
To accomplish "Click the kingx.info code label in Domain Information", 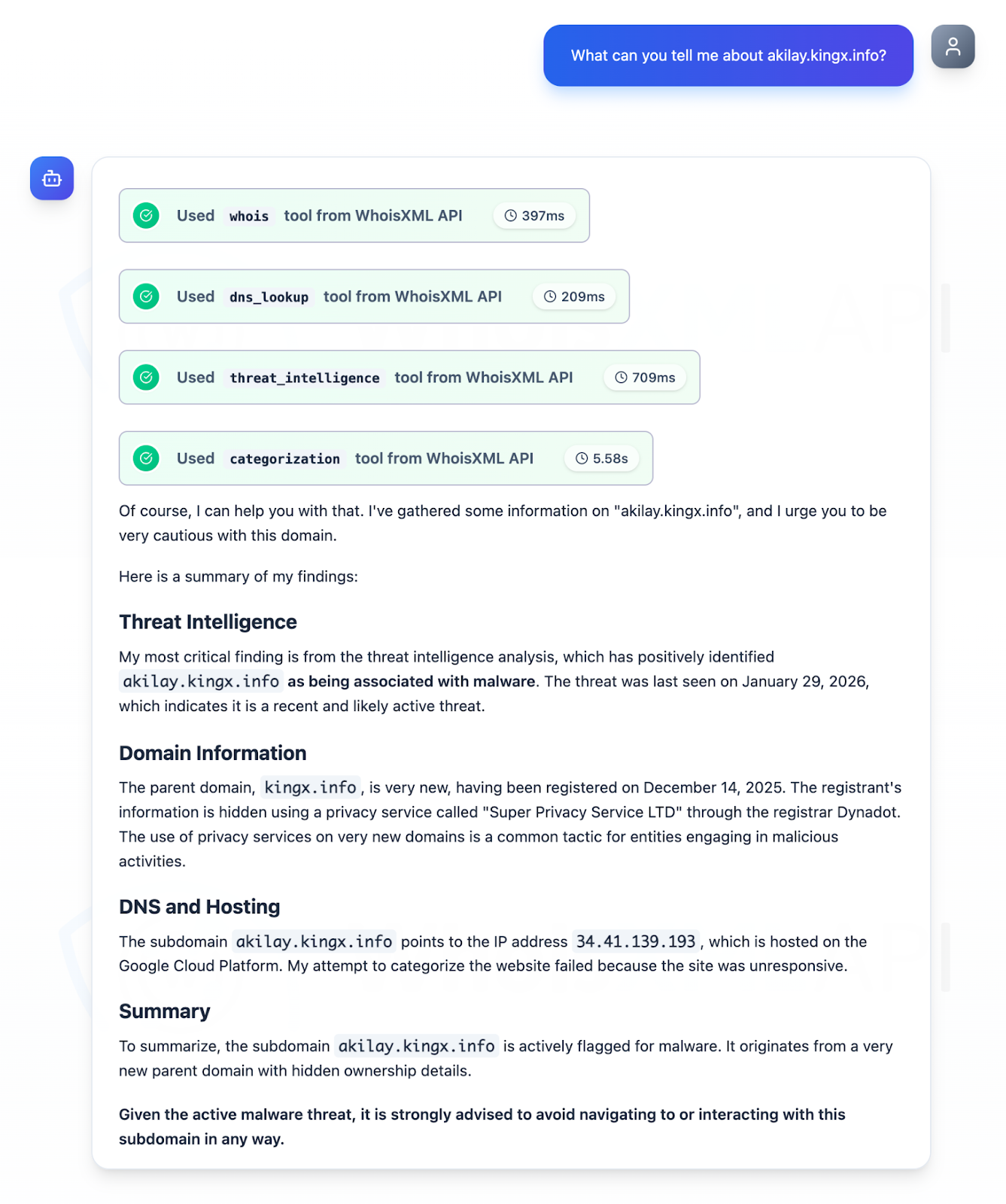I will pos(310,787).
